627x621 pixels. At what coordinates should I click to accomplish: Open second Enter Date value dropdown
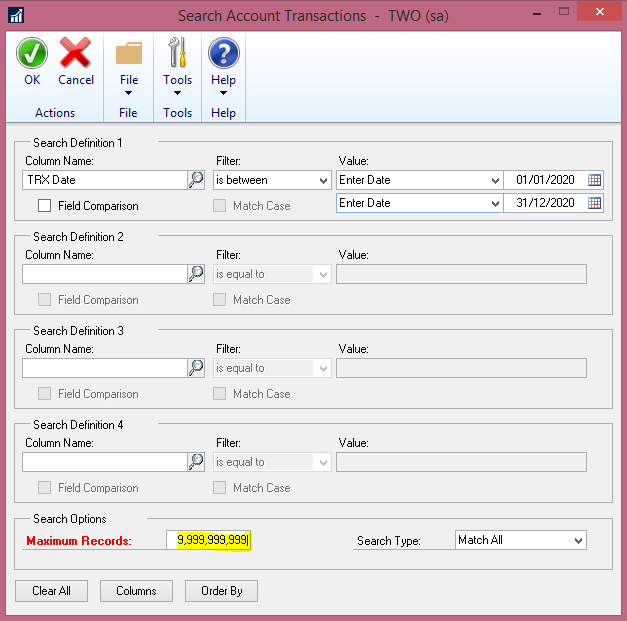[419, 203]
